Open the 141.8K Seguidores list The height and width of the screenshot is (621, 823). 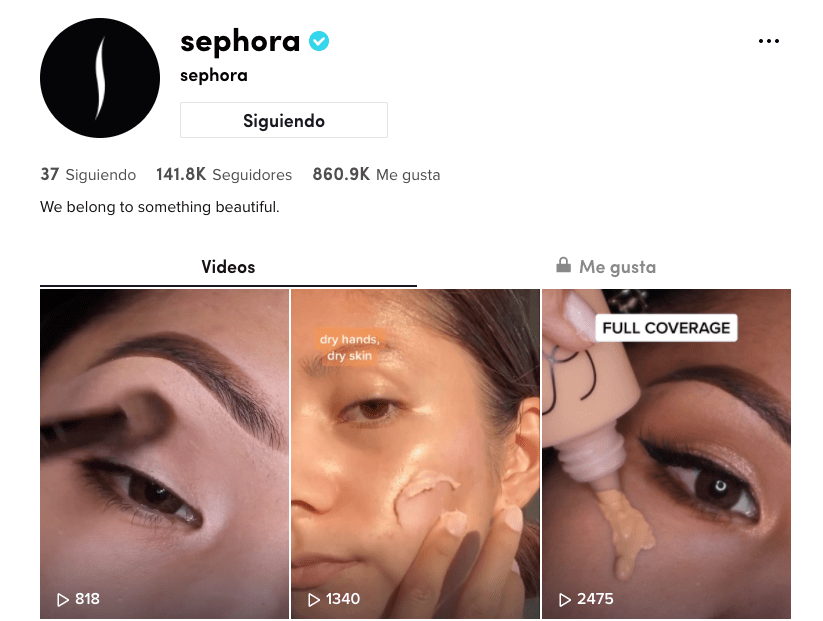click(x=224, y=174)
